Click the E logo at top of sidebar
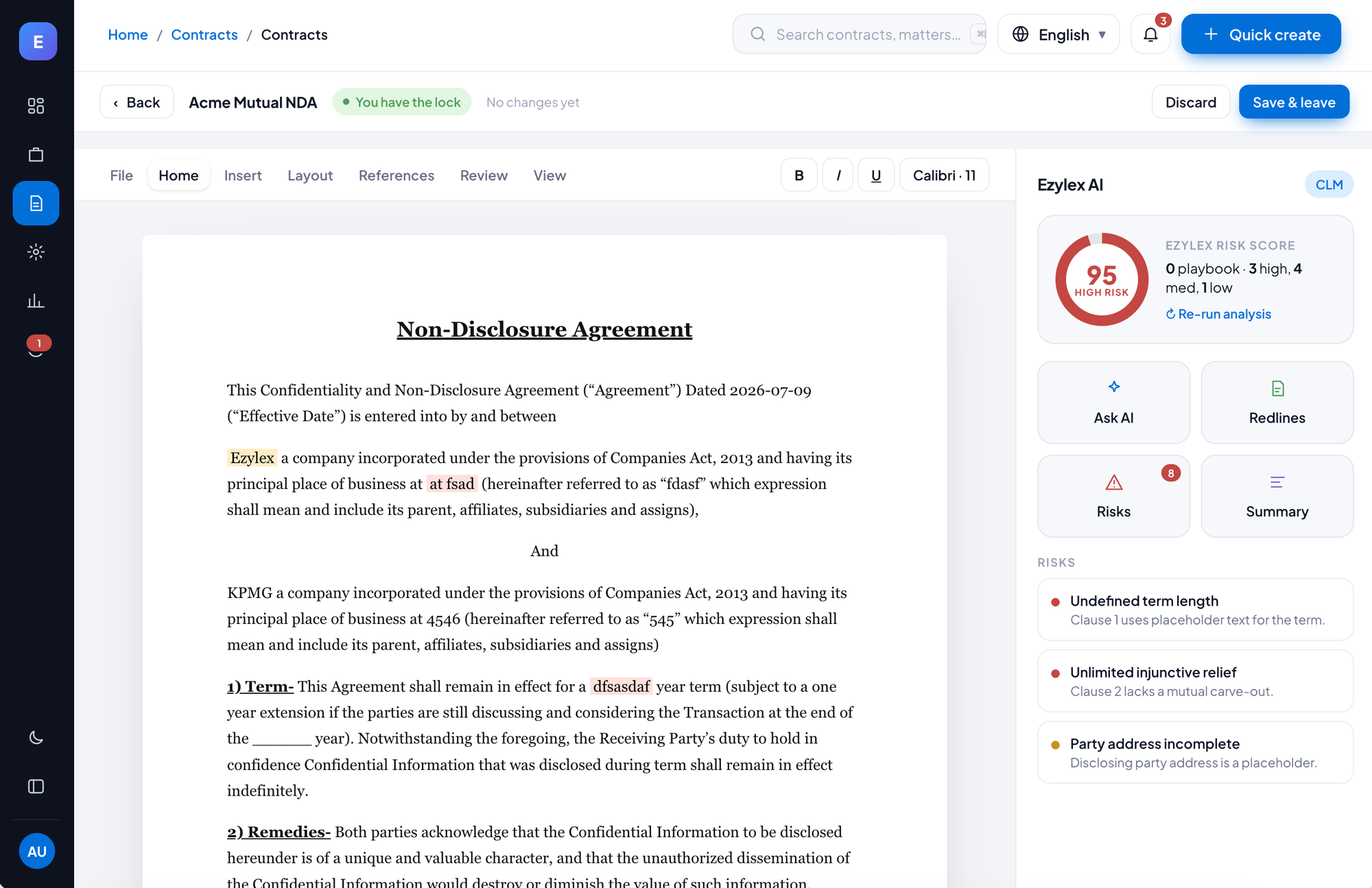Screen dimensions: 1372x888 click(x=38, y=41)
